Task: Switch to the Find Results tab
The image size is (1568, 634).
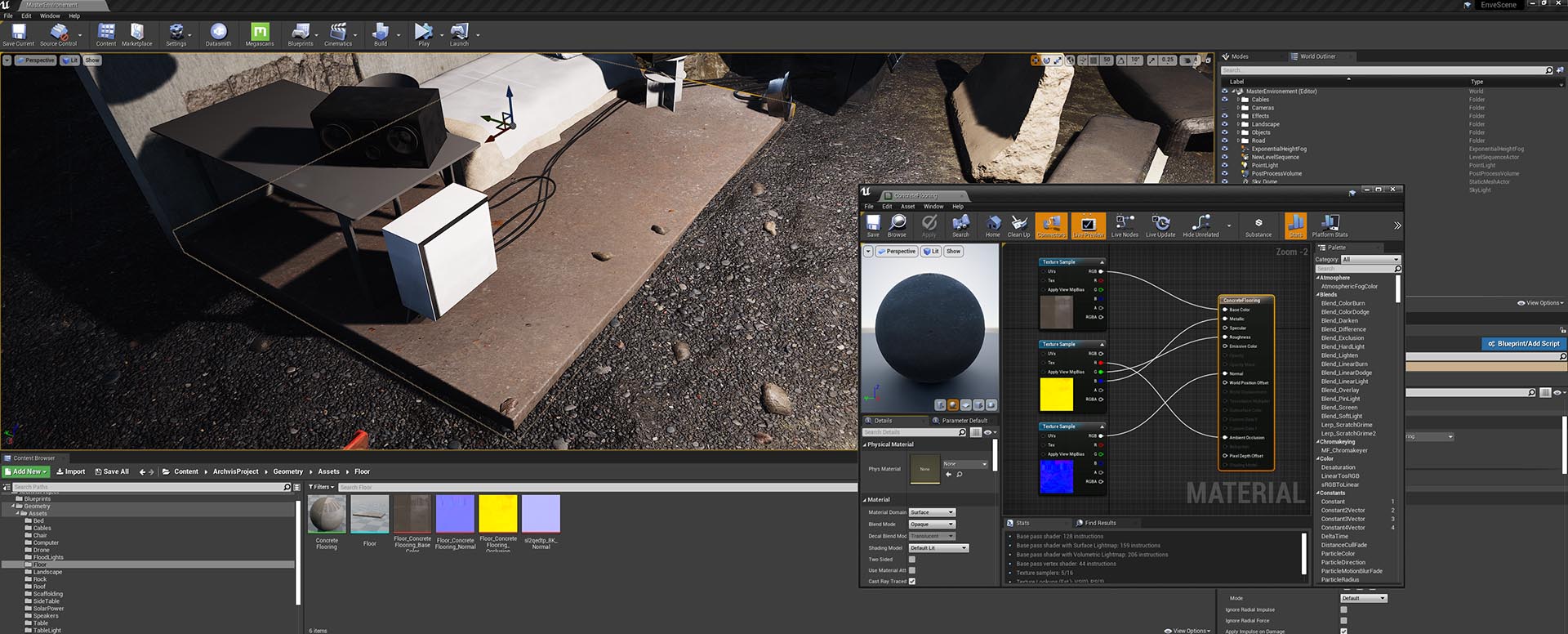Action: pos(1099,523)
